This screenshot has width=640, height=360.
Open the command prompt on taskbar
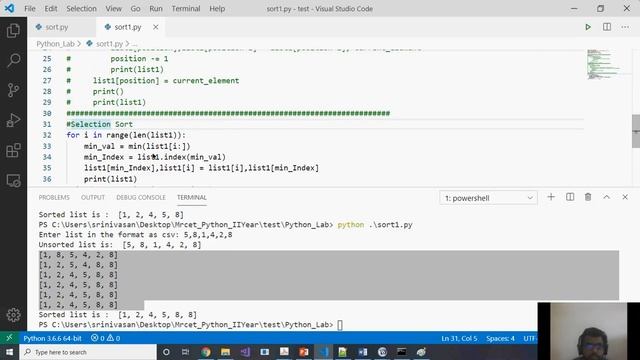click(402, 352)
